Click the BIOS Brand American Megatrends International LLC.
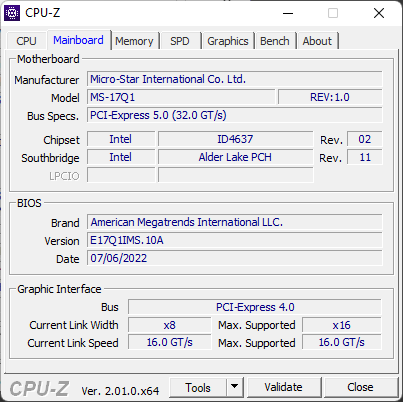 (235, 222)
